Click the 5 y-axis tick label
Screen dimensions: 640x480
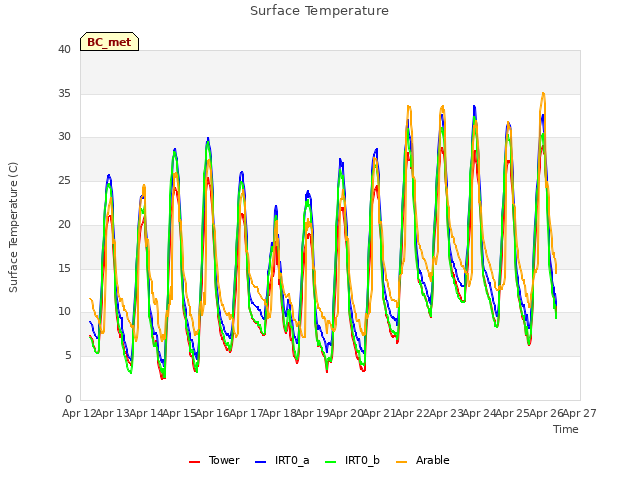68,356
